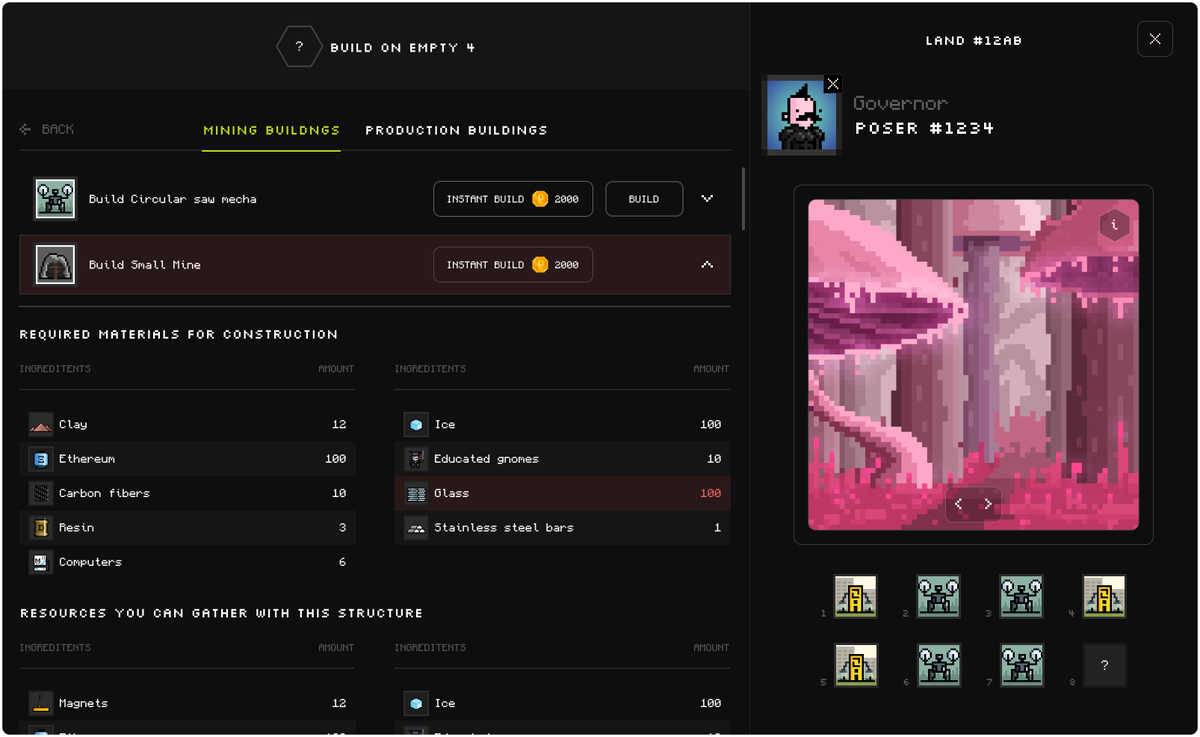Select building slot 1 yellow building
The height and width of the screenshot is (737, 1200).
tap(856, 597)
